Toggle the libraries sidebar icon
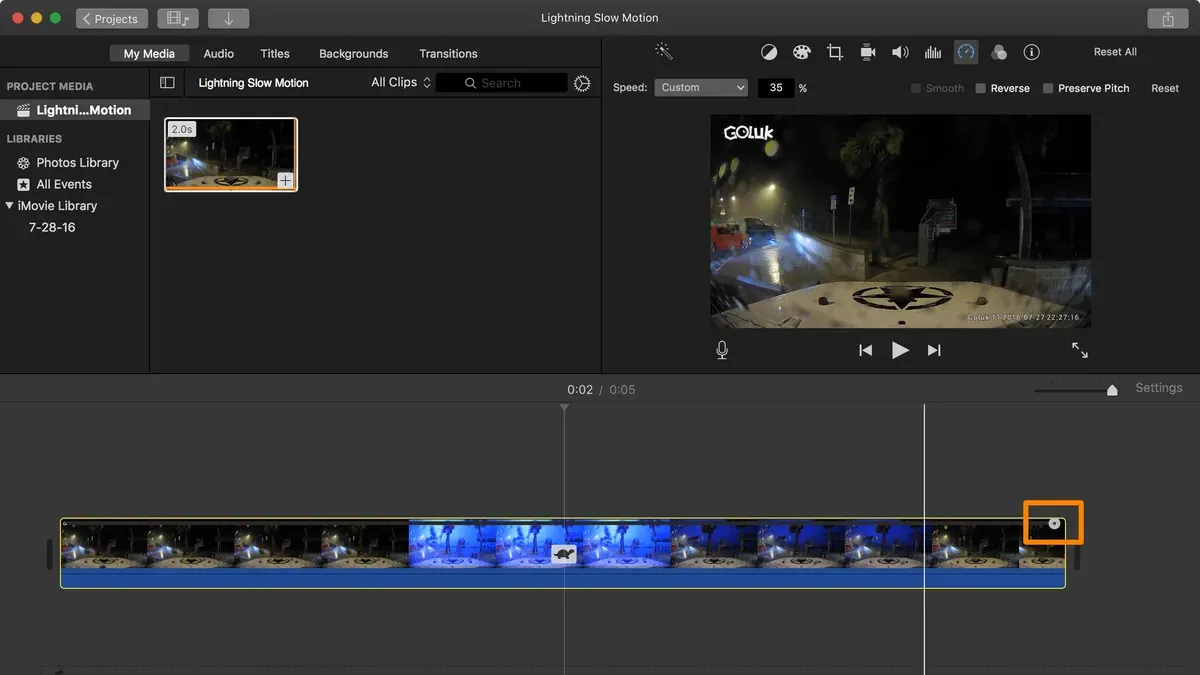The image size is (1200, 675). (167, 83)
